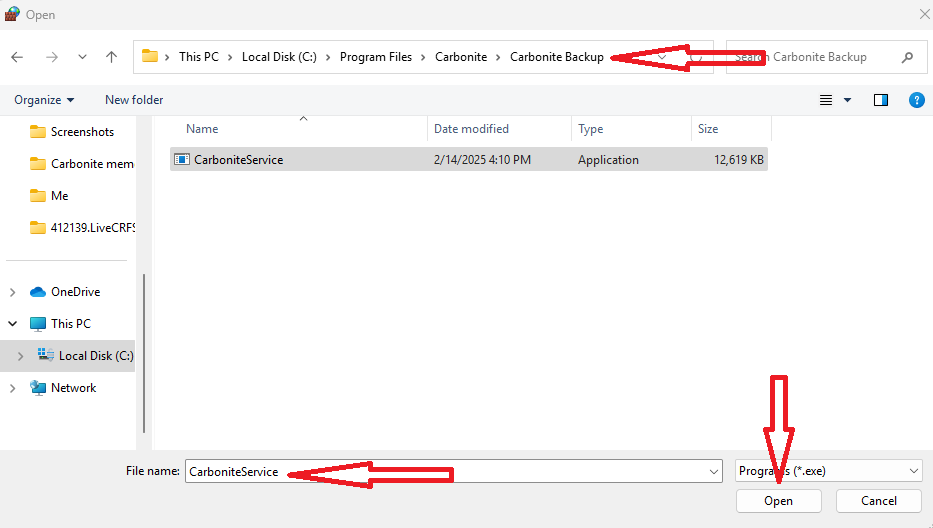Collapse the This PC tree node

[13, 324]
